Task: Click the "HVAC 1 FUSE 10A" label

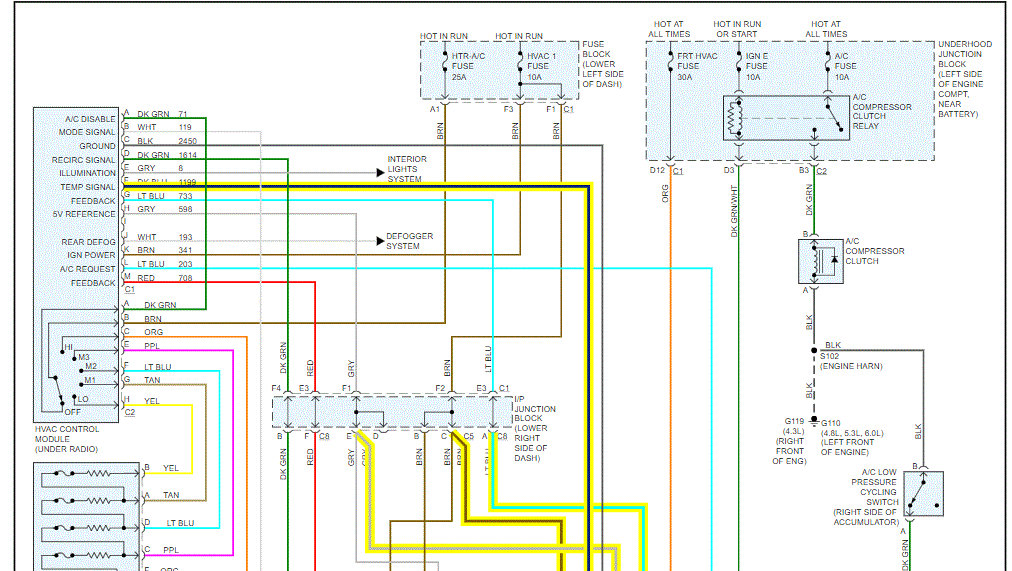Action: pyautogui.click(x=541, y=66)
